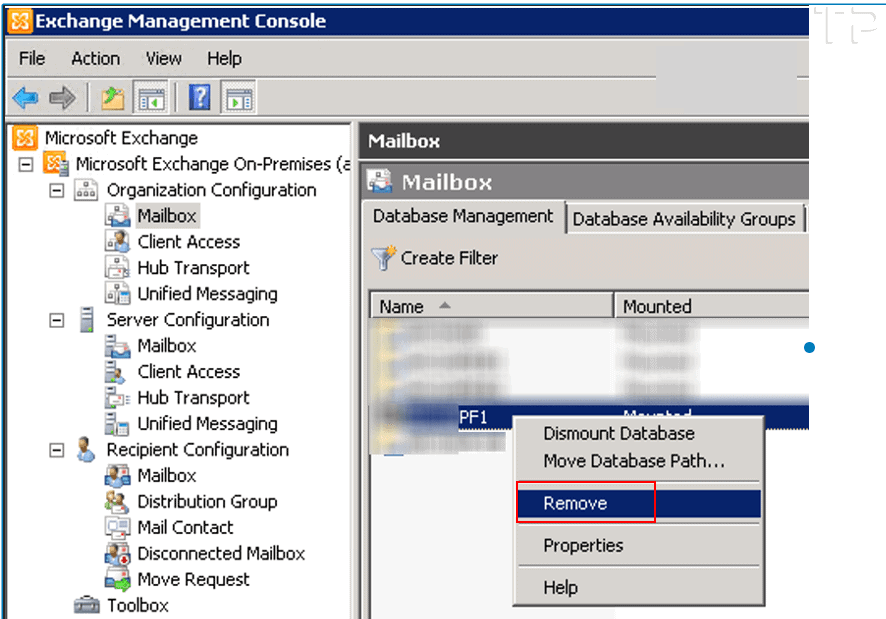Select Mailbox under Recipient Configuration
The height and width of the screenshot is (619, 886).
167,476
